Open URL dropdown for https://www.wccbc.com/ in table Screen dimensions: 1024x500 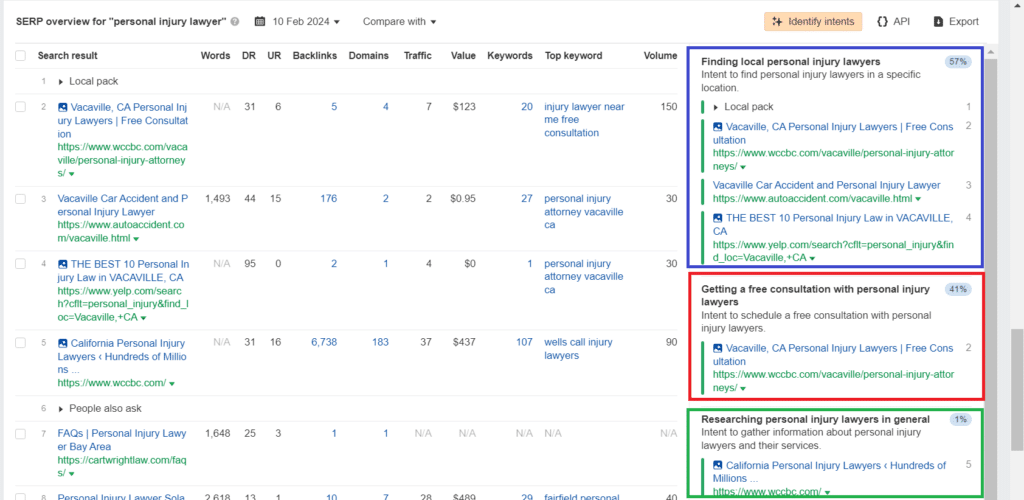coord(172,384)
